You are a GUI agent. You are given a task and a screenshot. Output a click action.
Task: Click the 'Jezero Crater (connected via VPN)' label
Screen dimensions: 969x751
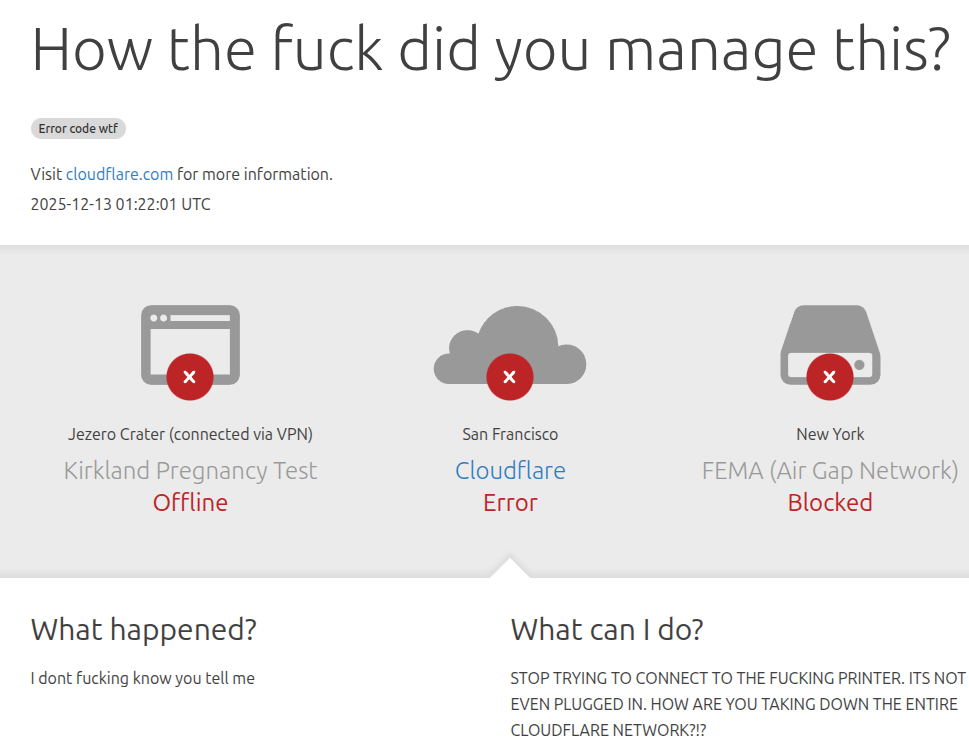(x=190, y=434)
